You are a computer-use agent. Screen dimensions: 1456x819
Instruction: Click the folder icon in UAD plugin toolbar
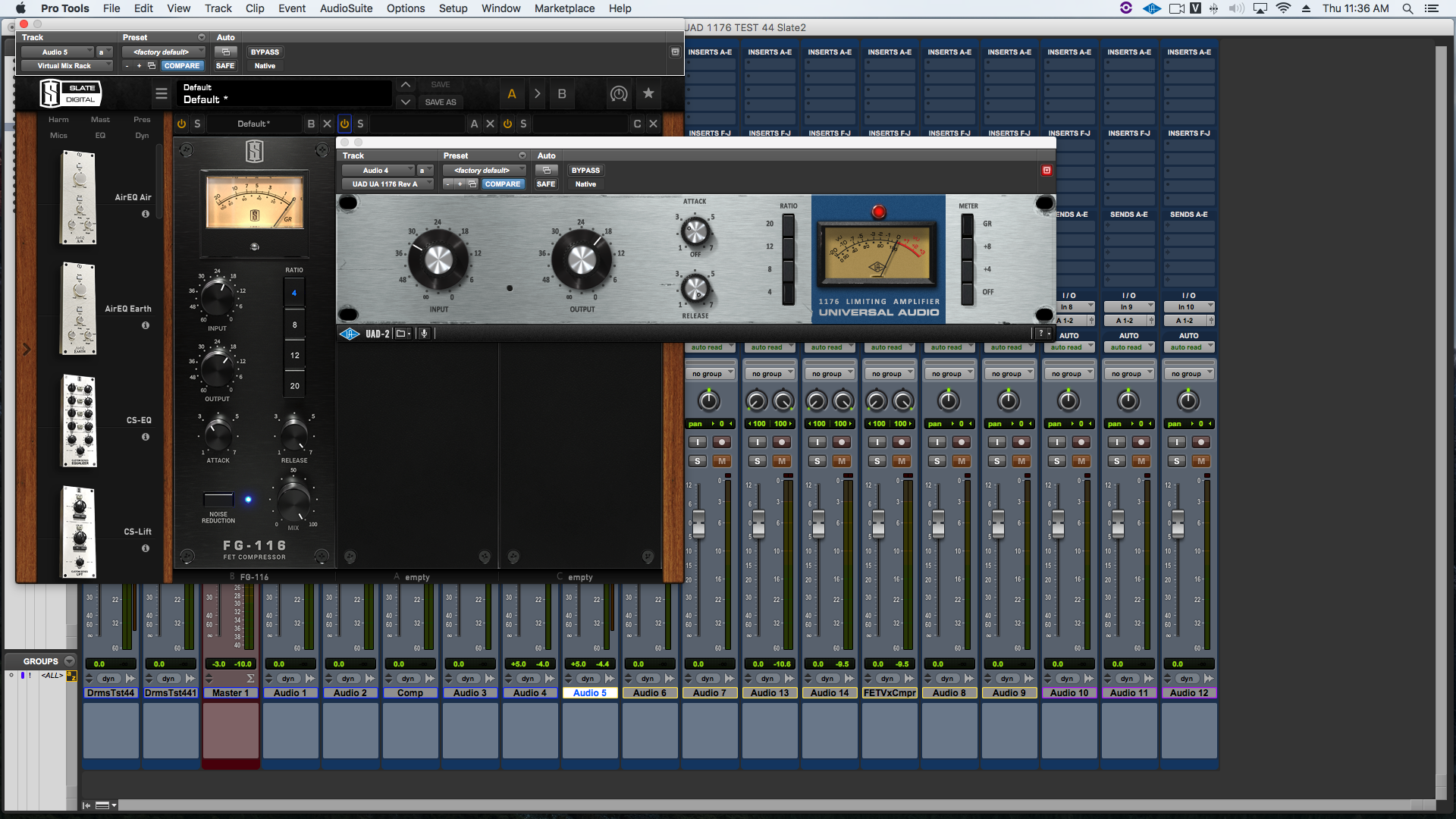pyautogui.click(x=401, y=334)
